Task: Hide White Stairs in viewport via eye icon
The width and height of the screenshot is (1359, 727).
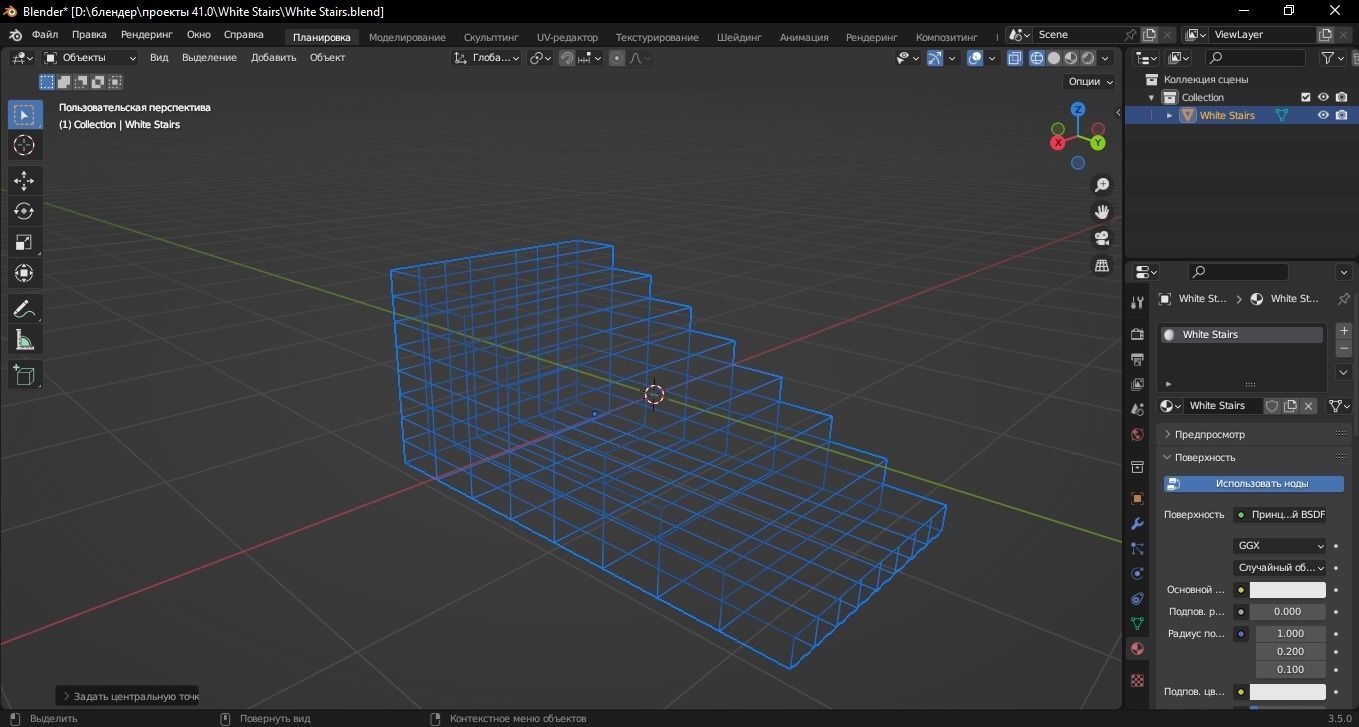Action: [x=1323, y=115]
